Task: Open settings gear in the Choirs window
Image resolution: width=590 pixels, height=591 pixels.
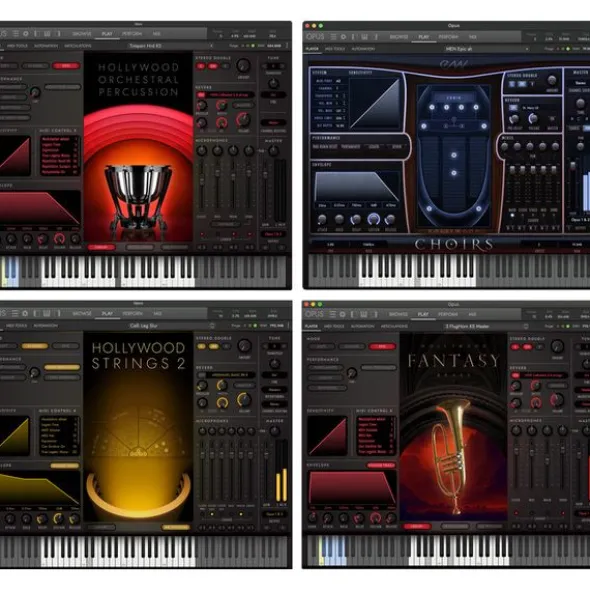Action: point(343,37)
